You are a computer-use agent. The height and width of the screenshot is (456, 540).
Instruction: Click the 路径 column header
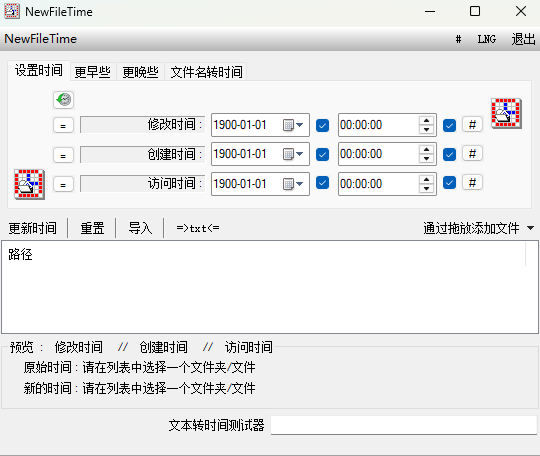click(263, 255)
